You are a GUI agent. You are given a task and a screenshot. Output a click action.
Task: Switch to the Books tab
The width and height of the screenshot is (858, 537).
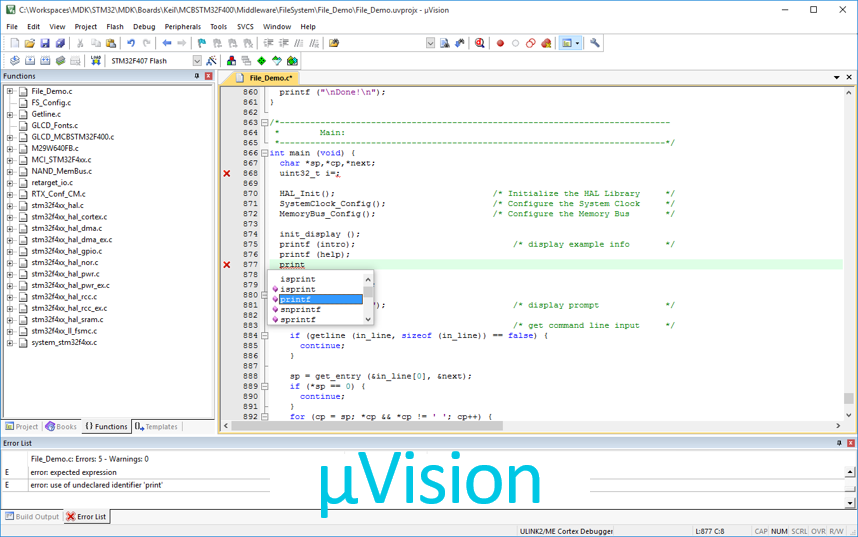(x=61, y=426)
